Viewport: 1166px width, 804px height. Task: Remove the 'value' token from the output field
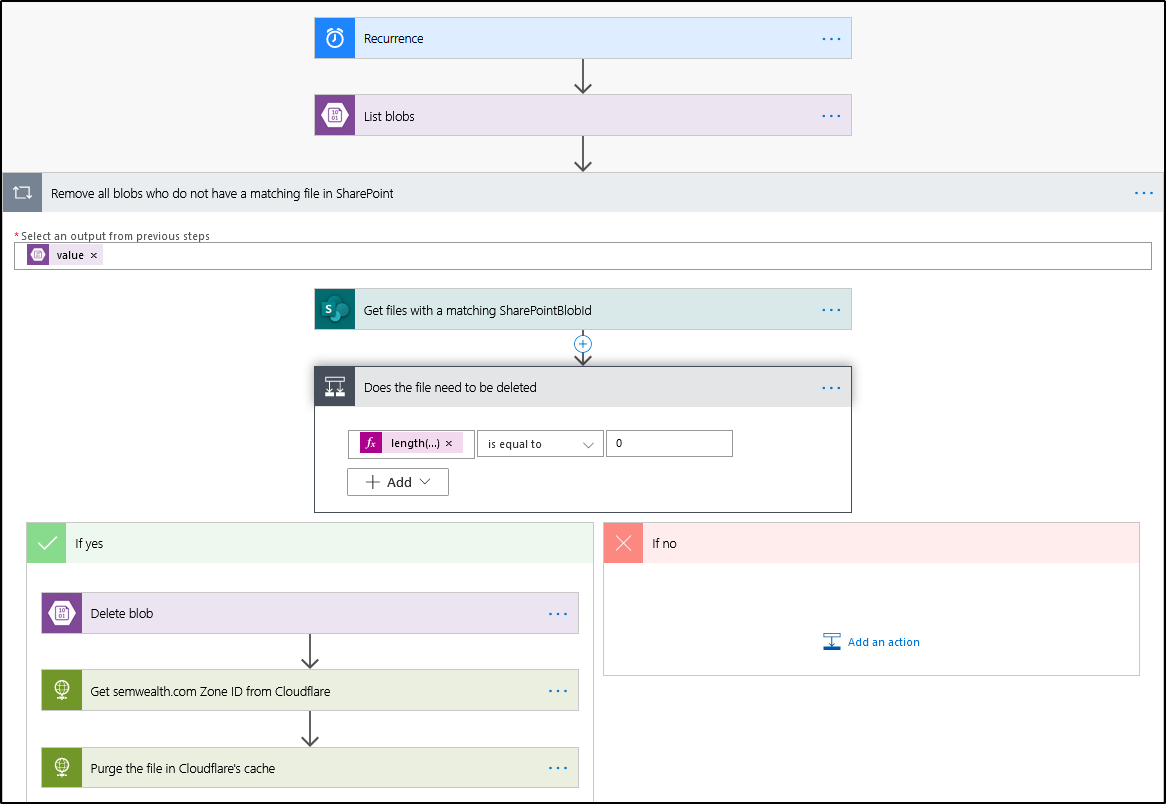click(94, 255)
